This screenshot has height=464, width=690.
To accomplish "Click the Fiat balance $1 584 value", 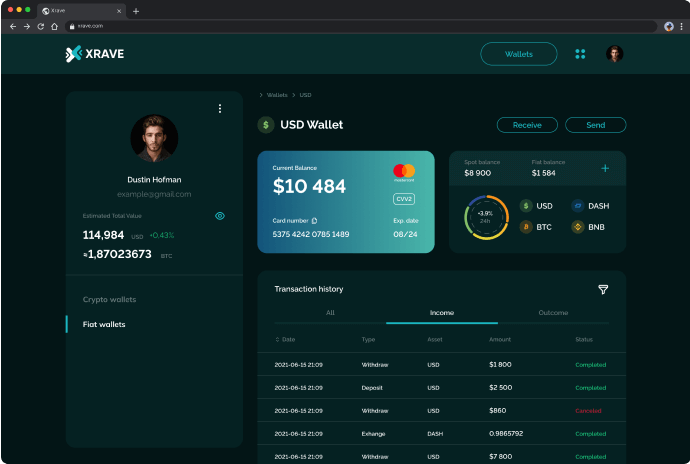I will click(x=543, y=173).
